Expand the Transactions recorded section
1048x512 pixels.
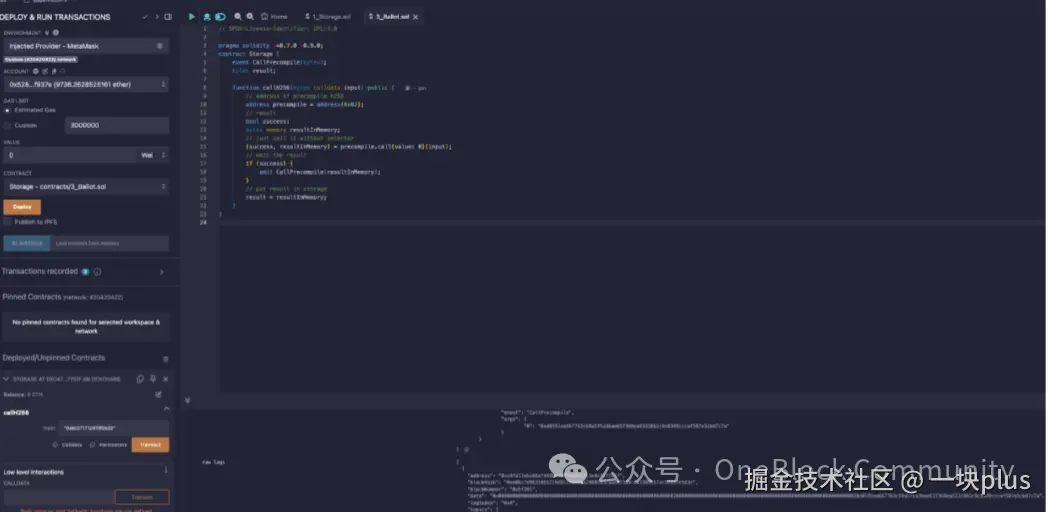[x=162, y=272]
